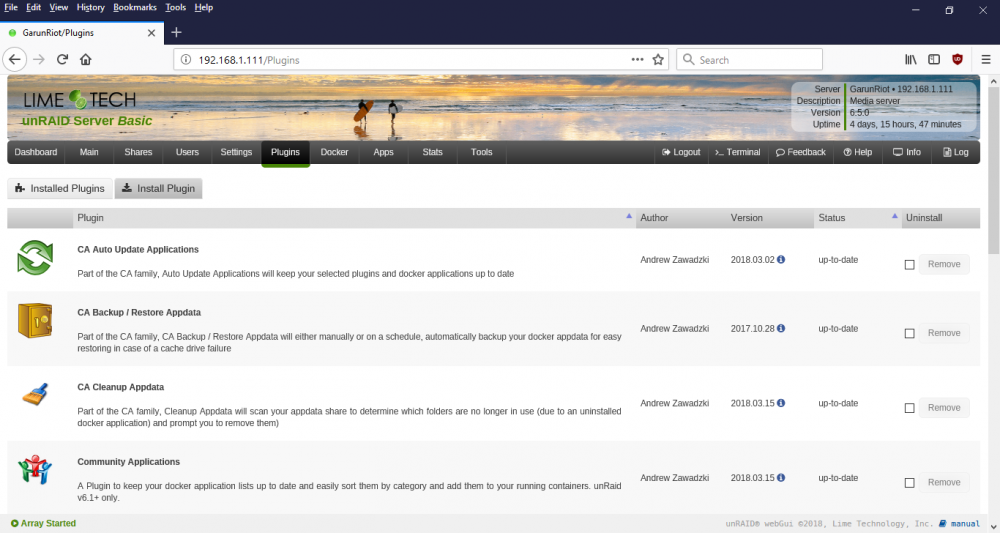This screenshot has width=1000, height=533.
Task: Toggle the Firefox sidebar icon
Action: (934, 59)
